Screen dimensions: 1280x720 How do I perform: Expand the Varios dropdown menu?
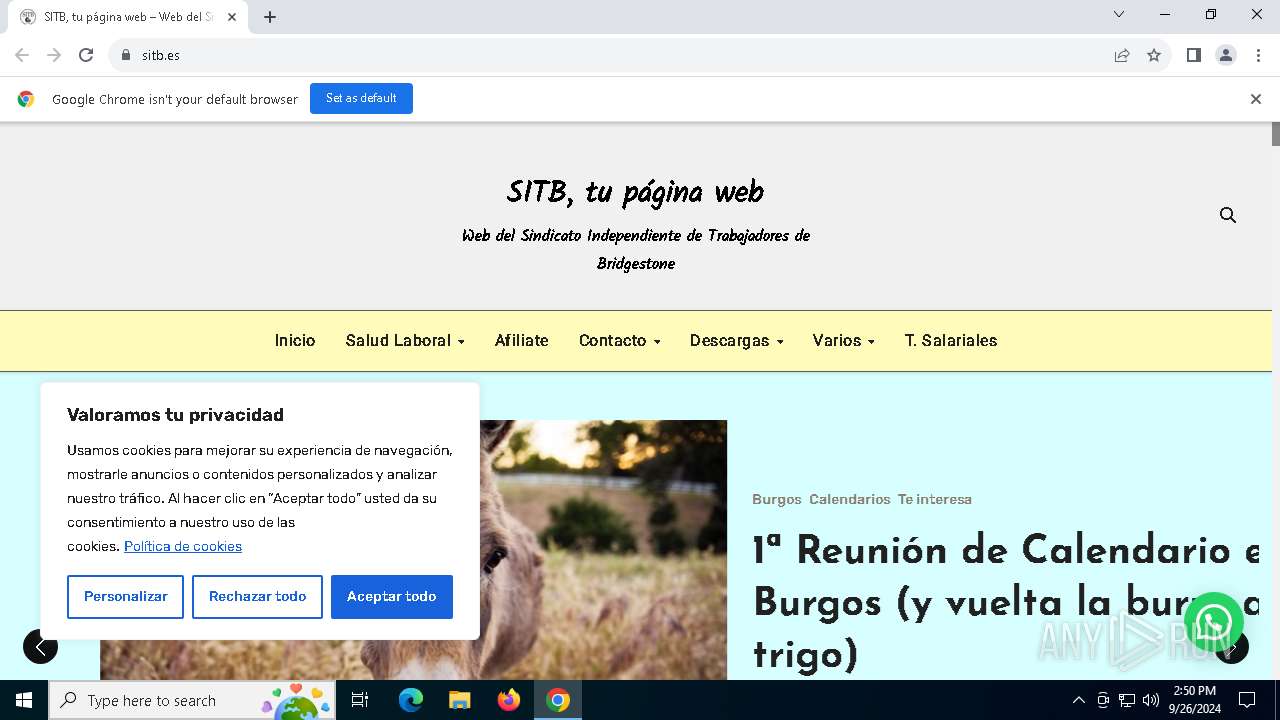coord(843,340)
